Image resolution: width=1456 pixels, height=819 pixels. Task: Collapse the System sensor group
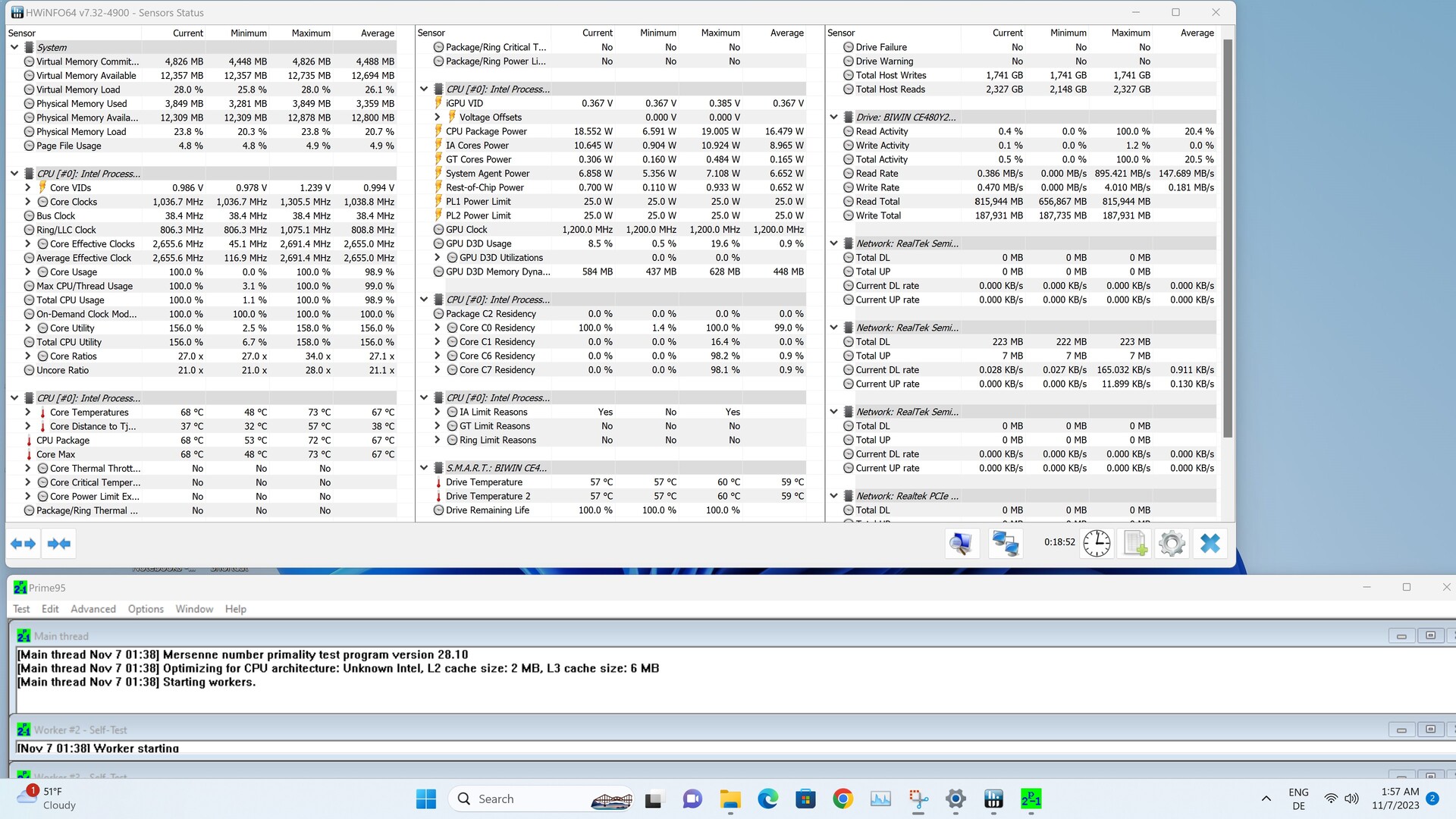(x=14, y=47)
